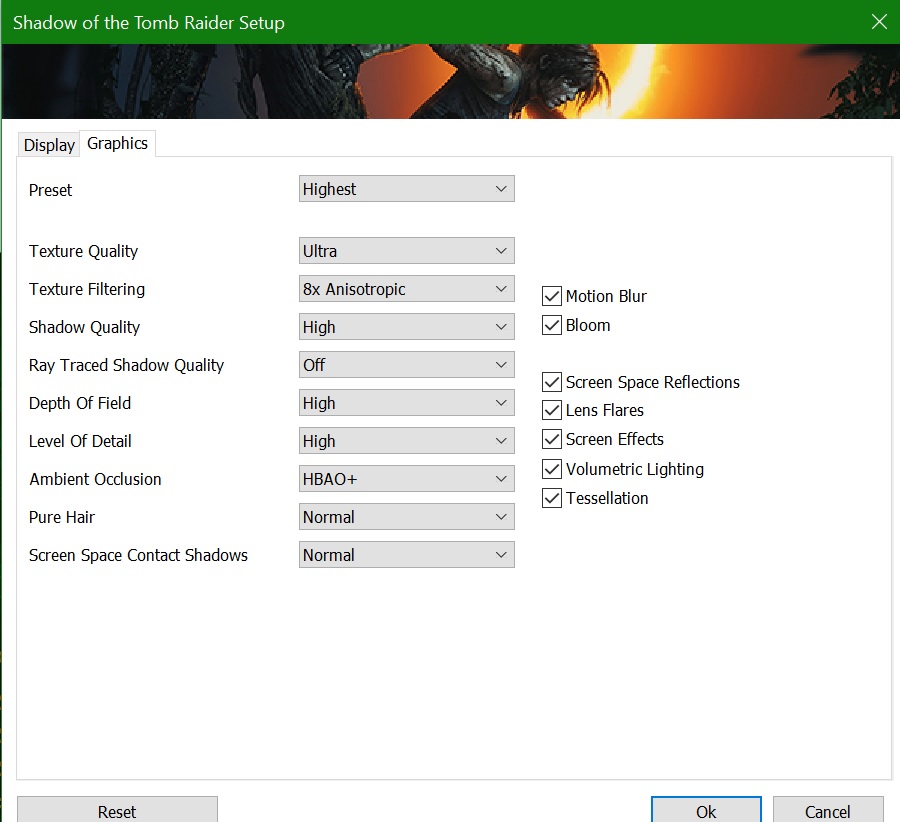
Task: Click the "Texture Quality" label
Action: coord(84,251)
